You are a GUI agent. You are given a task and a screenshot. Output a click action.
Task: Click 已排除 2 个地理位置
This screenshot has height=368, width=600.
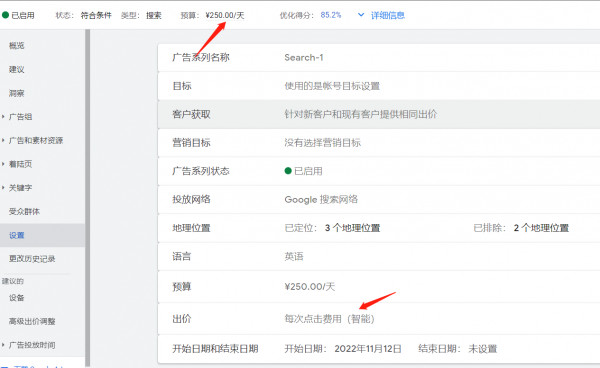click(x=521, y=228)
